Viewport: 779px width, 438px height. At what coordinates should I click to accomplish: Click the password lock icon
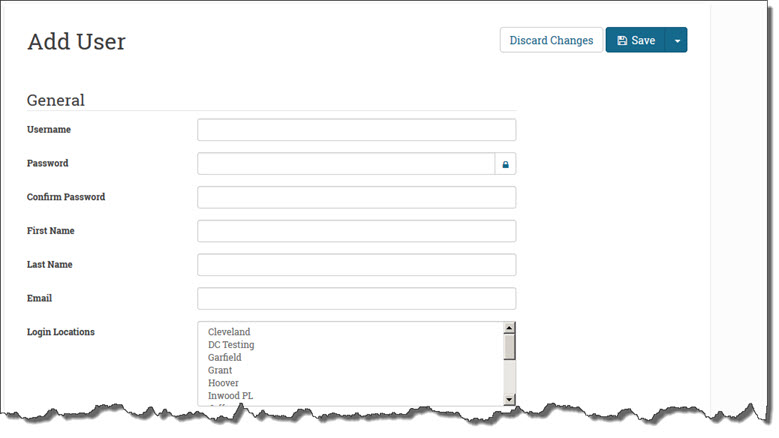tap(505, 164)
